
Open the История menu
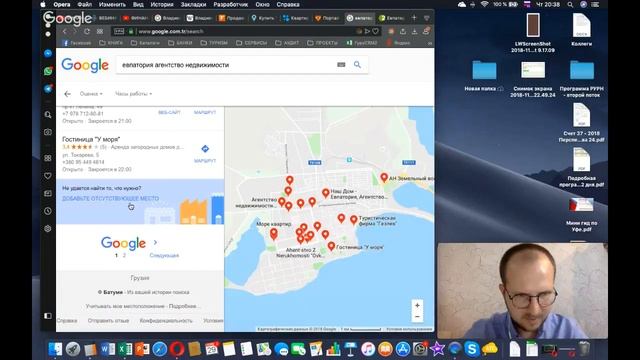pos(162,4)
